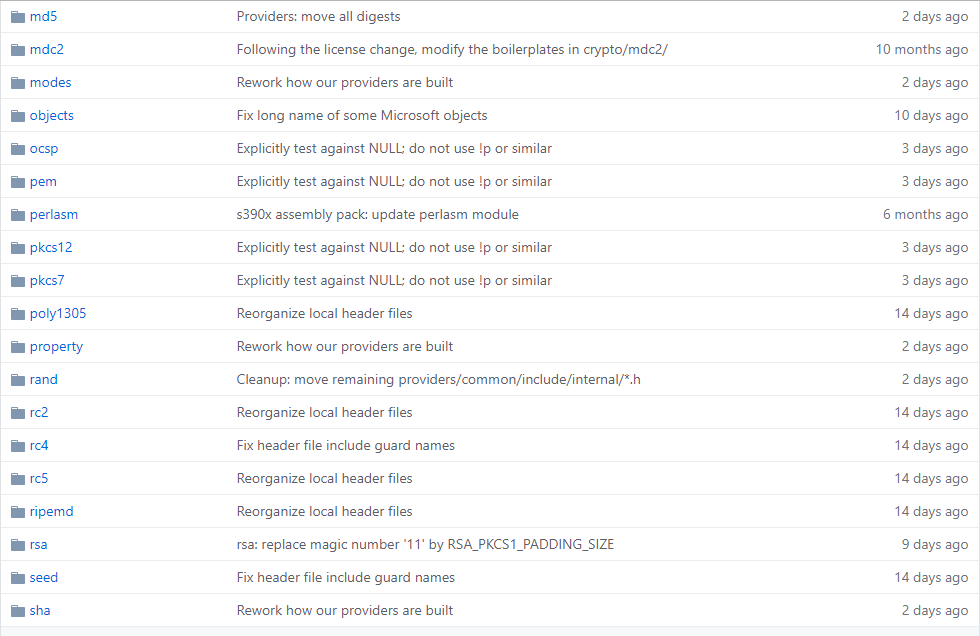Screen dimensions: 980x636
Task: Click the folder icon beside ripemd
Action: pyautogui.click(x=17, y=511)
